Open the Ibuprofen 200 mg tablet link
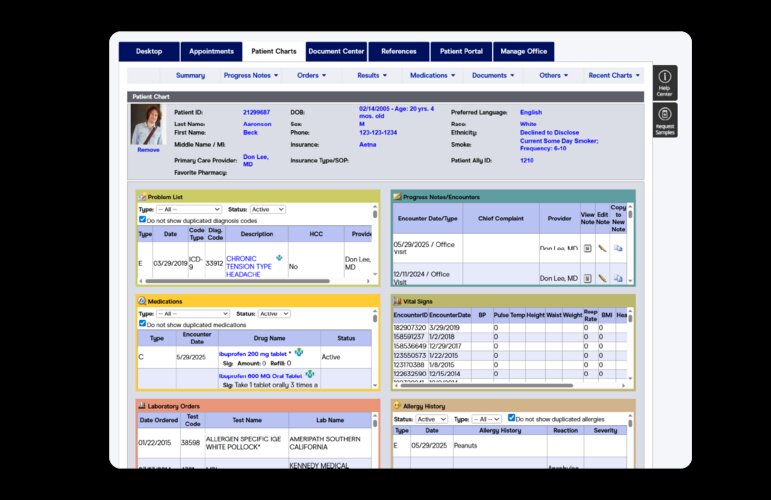This screenshot has width=771, height=500. coord(254,352)
